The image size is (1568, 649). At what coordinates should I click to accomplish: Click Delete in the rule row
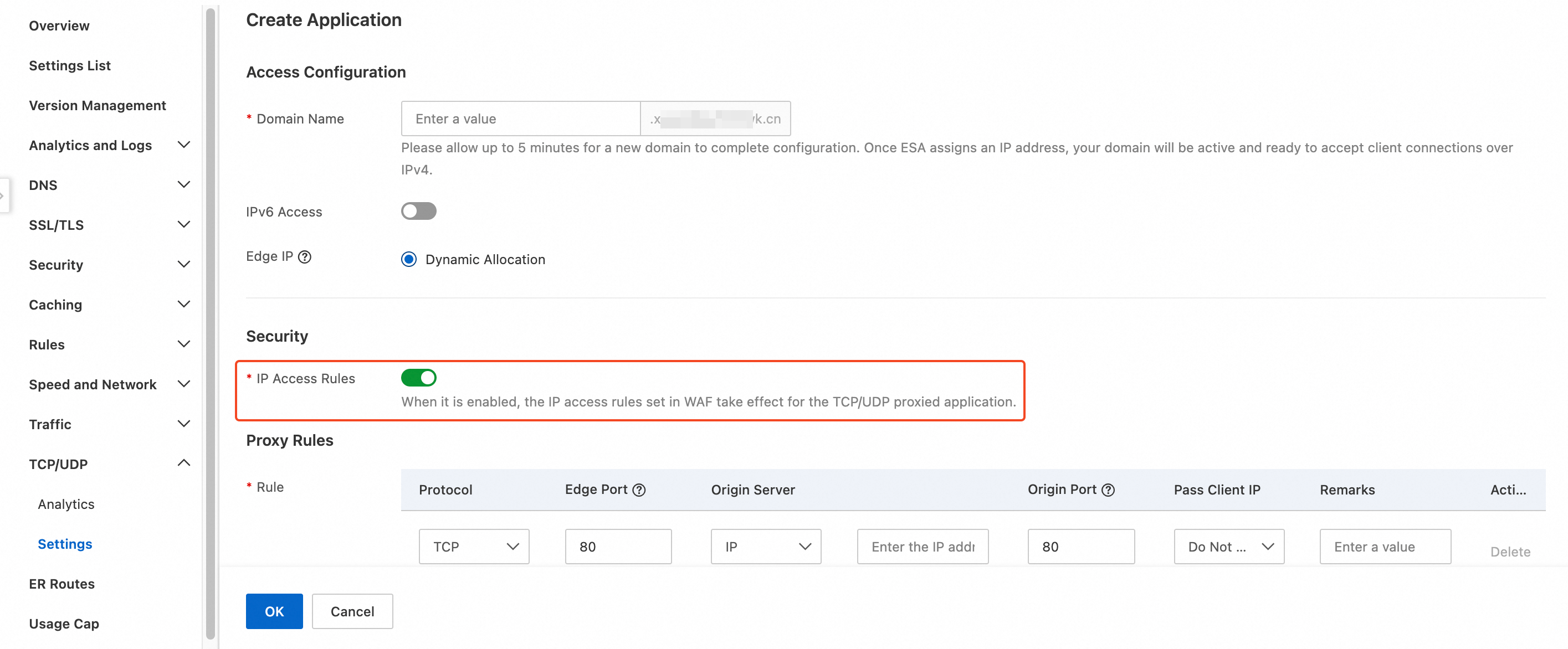coord(1510,552)
